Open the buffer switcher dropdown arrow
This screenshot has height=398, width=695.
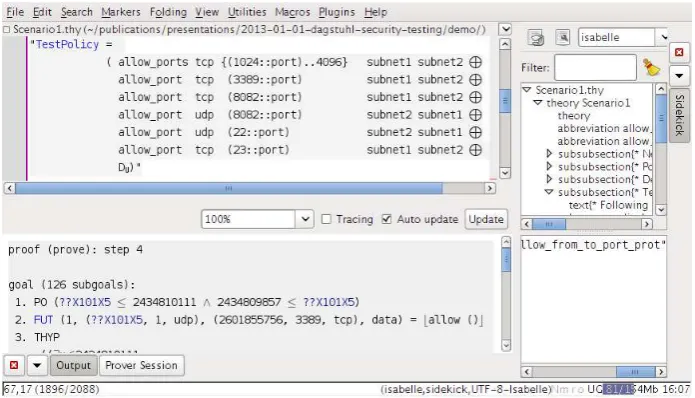tap(505, 29)
